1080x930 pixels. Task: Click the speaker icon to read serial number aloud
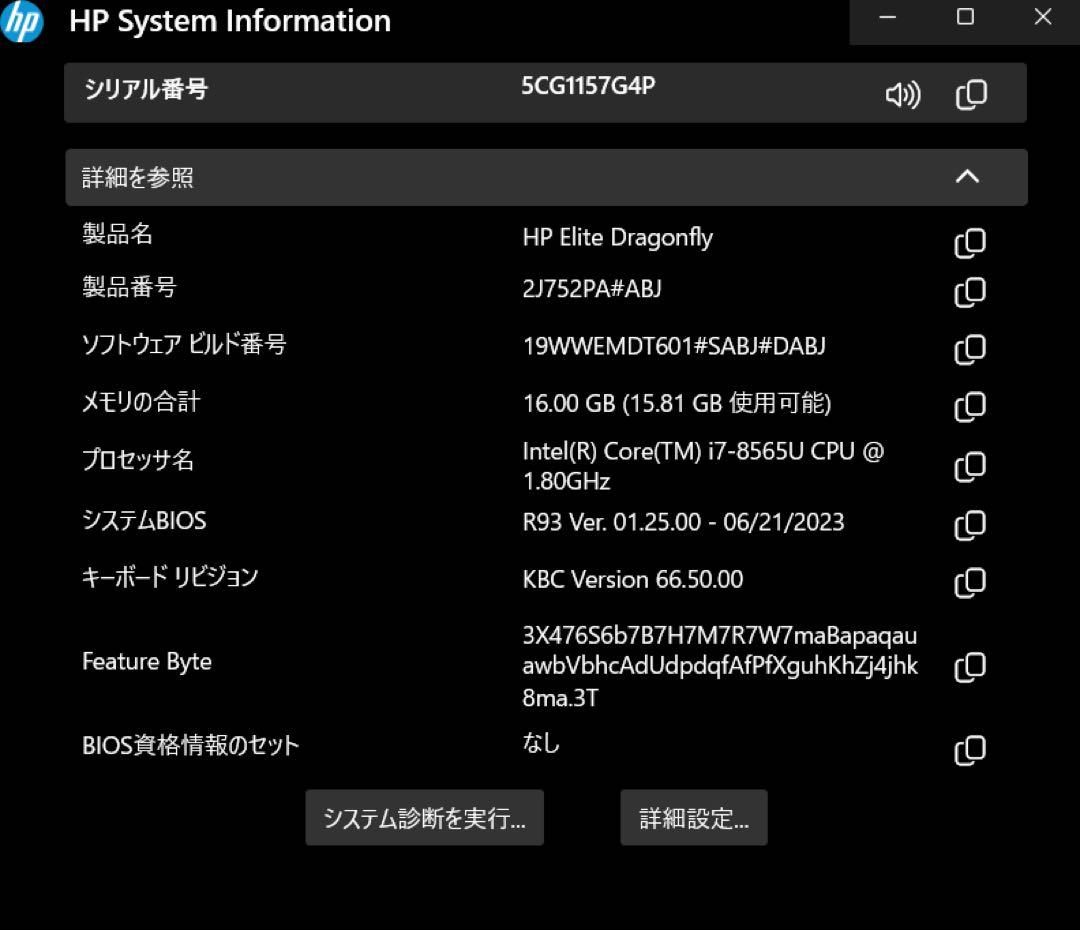(x=902, y=94)
